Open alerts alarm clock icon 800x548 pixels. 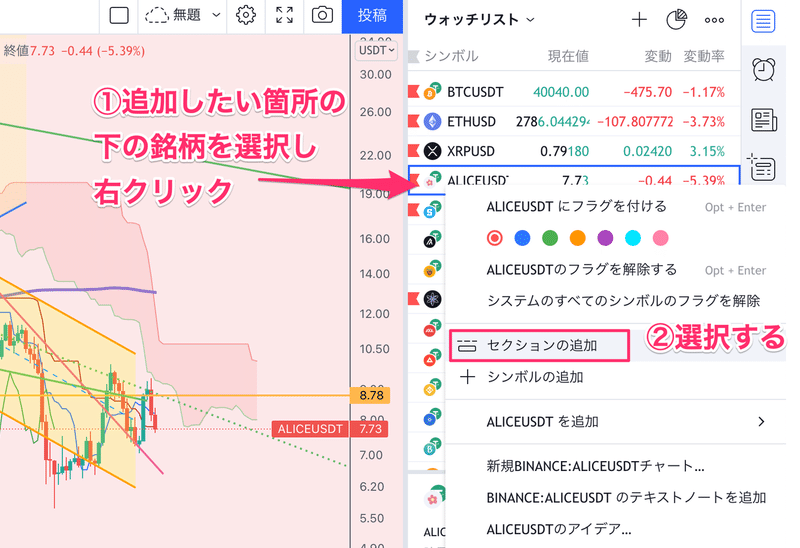coord(764,70)
